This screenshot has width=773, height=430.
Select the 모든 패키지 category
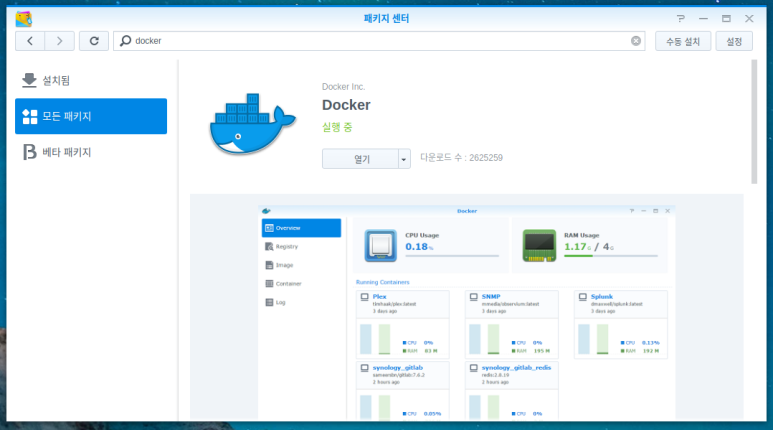click(91, 116)
